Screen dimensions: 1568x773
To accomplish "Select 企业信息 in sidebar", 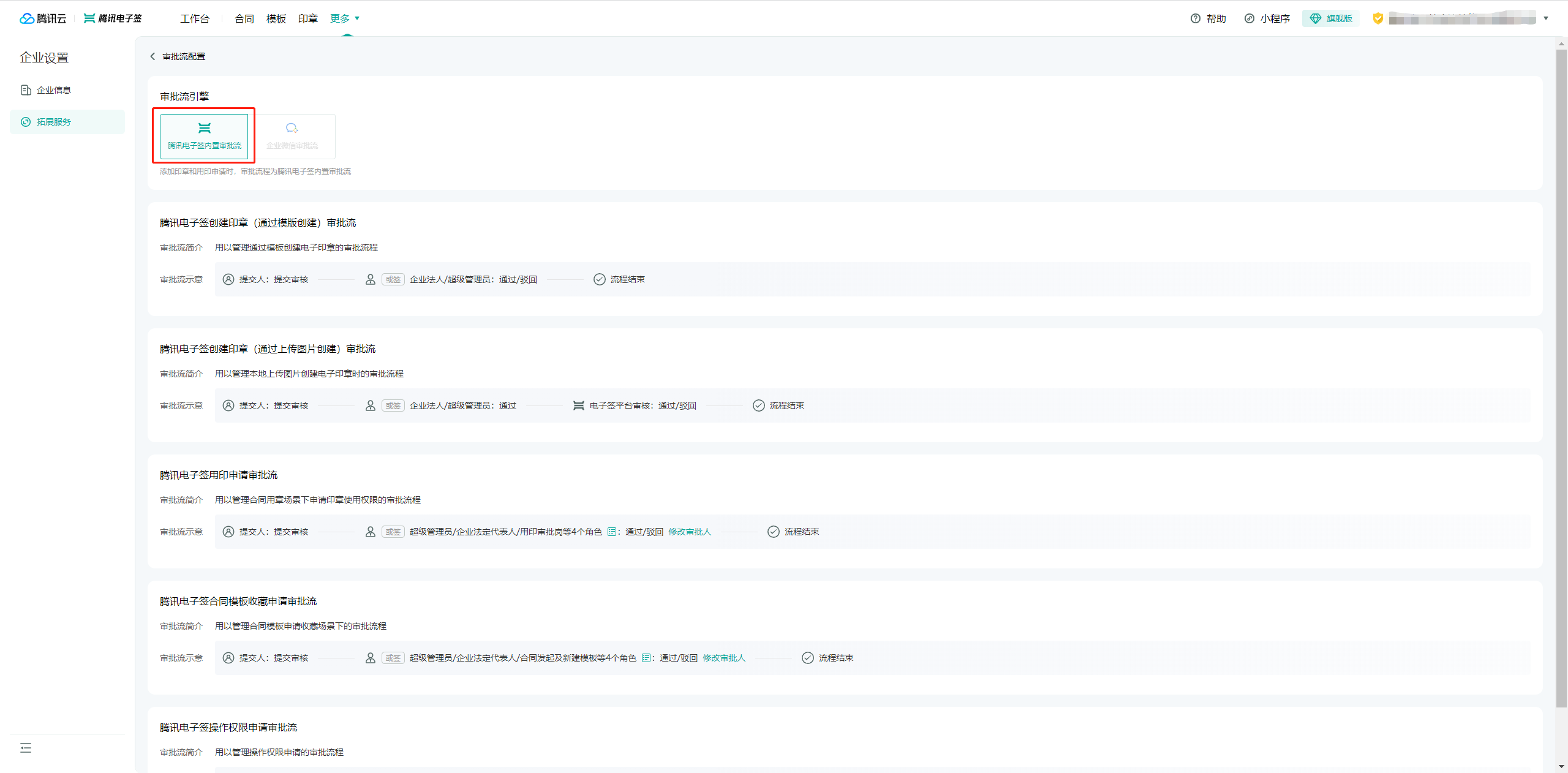I will pos(67,90).
